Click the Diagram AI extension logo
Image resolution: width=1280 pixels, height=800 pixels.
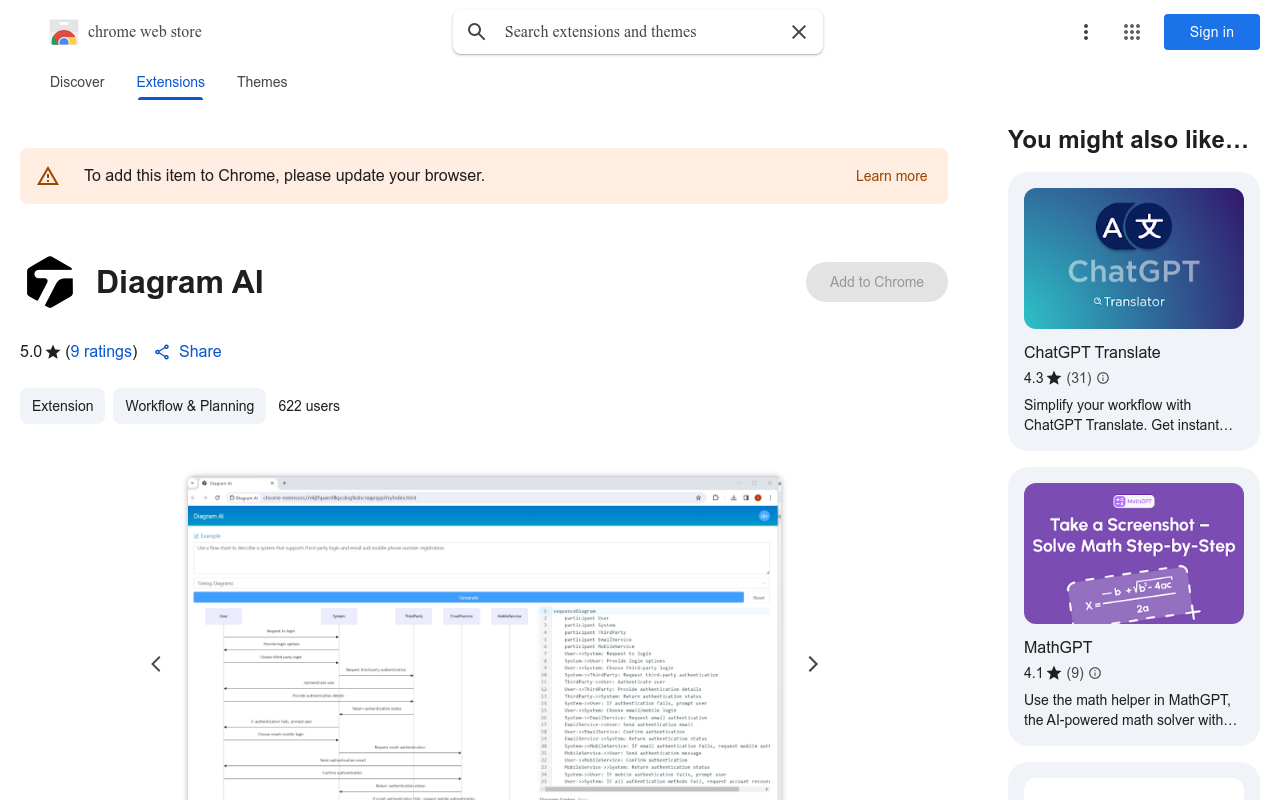[50, 282]
